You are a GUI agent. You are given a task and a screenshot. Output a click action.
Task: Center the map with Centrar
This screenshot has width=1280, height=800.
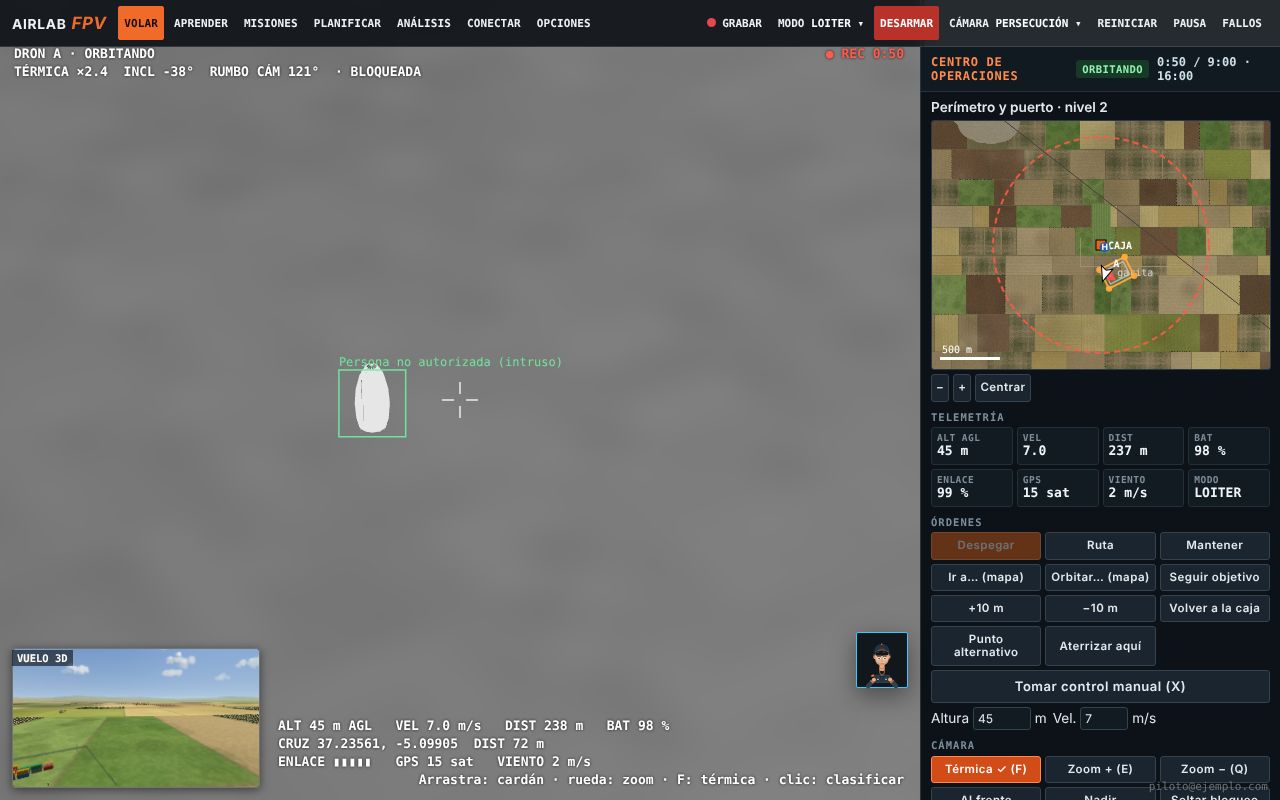pyautogui.click(x=1003, y=388)
